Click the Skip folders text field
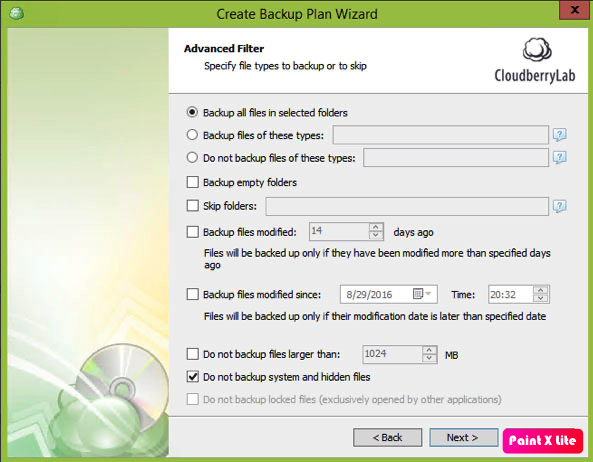The image size is (593, 462). click(407, 206)
